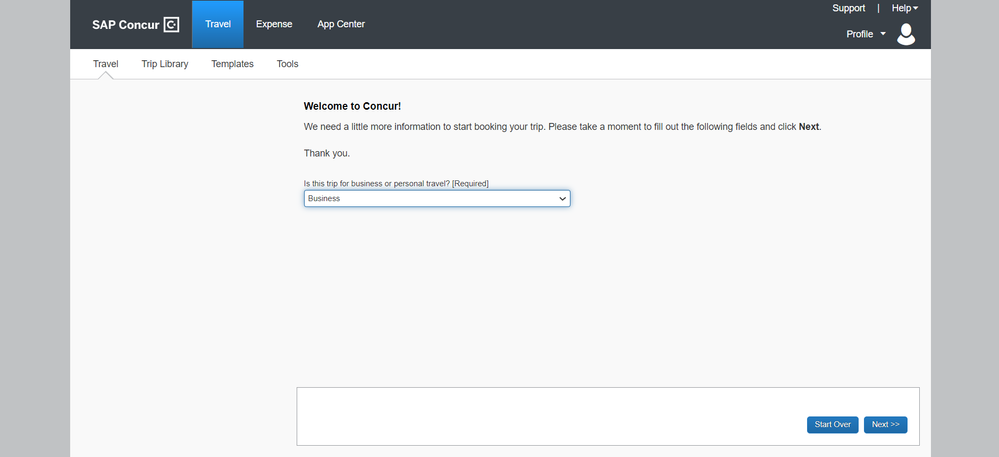
Task: Click the chevron on the Business select box
Action: pos(563,199)
